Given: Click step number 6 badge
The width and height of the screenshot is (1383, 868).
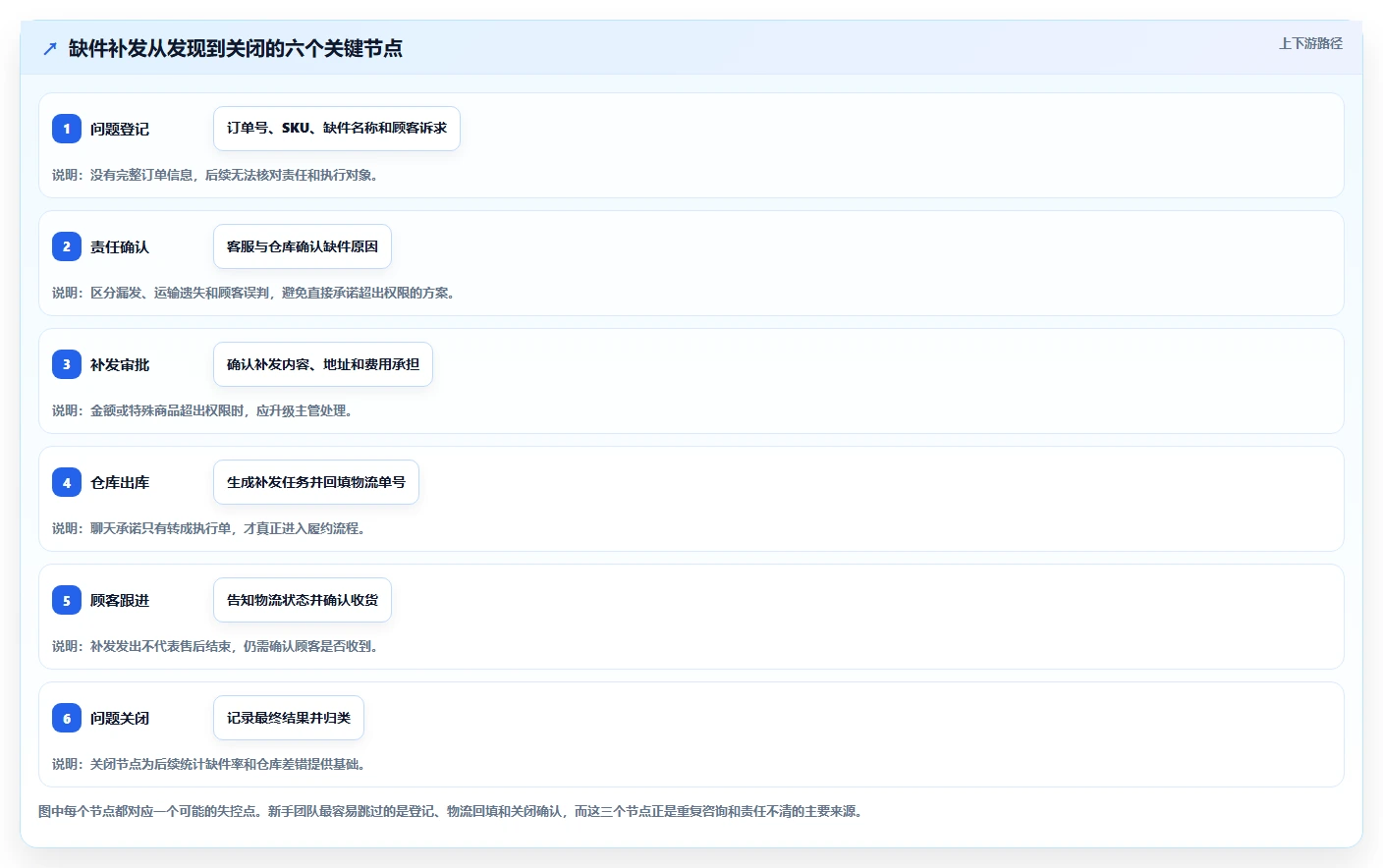Looking at the screenshot, I should (67, 718).
